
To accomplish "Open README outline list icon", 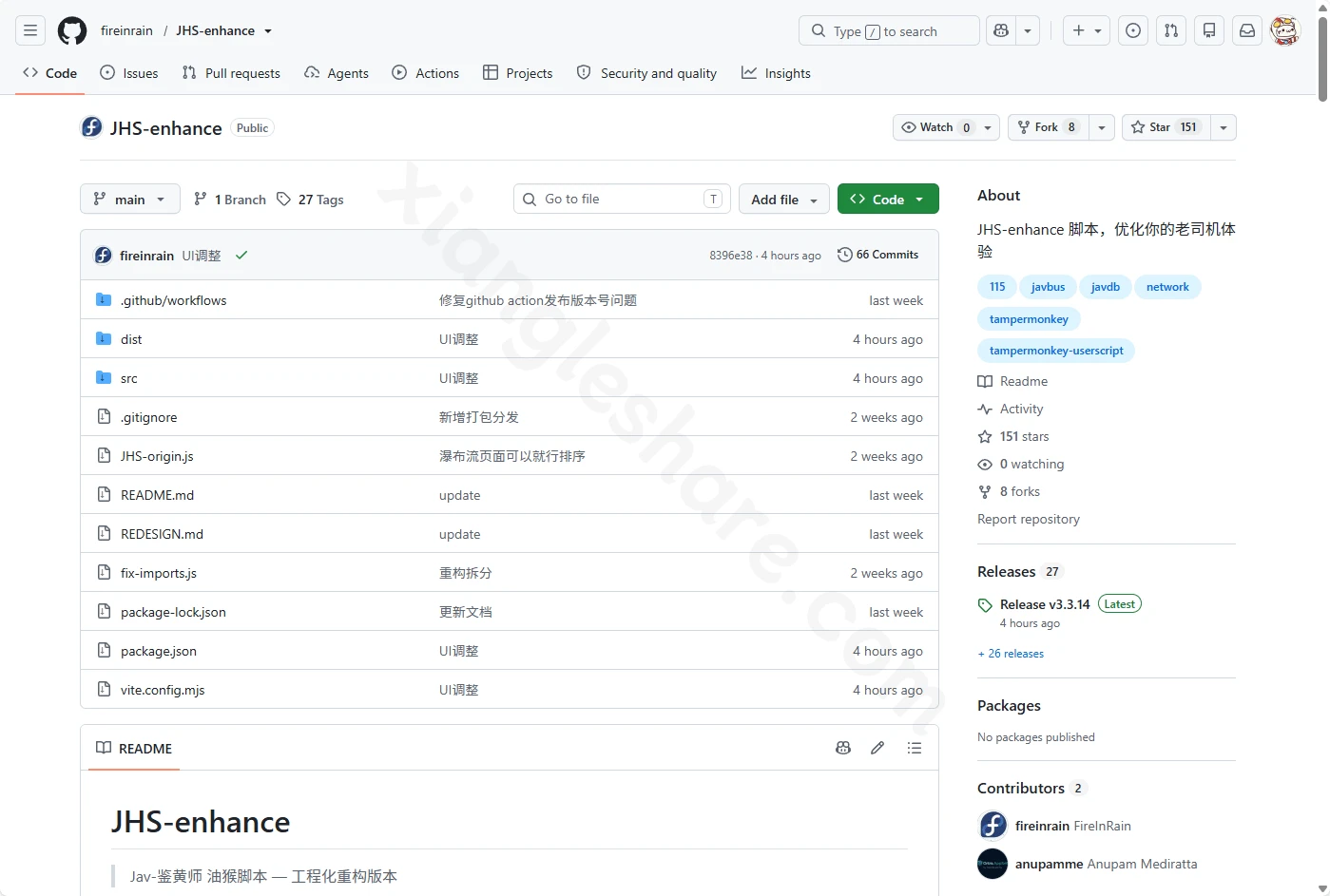I will tap(915, 748).
